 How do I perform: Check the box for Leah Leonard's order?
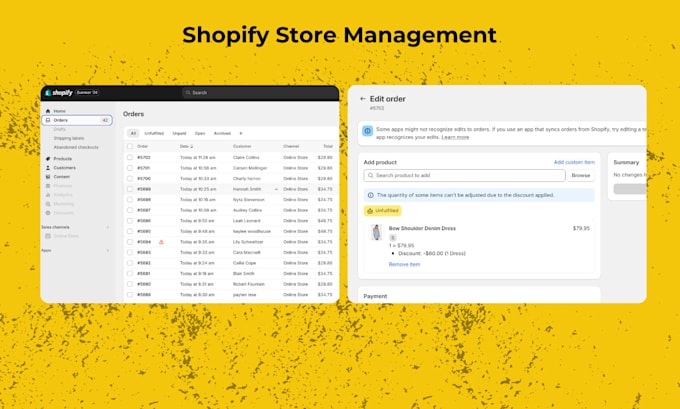point(130,221)
